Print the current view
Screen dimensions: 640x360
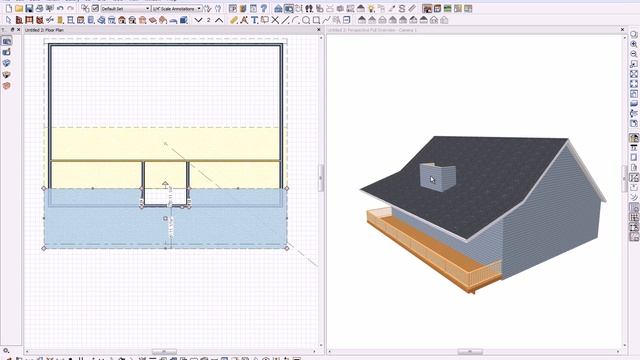pos(39,9)
